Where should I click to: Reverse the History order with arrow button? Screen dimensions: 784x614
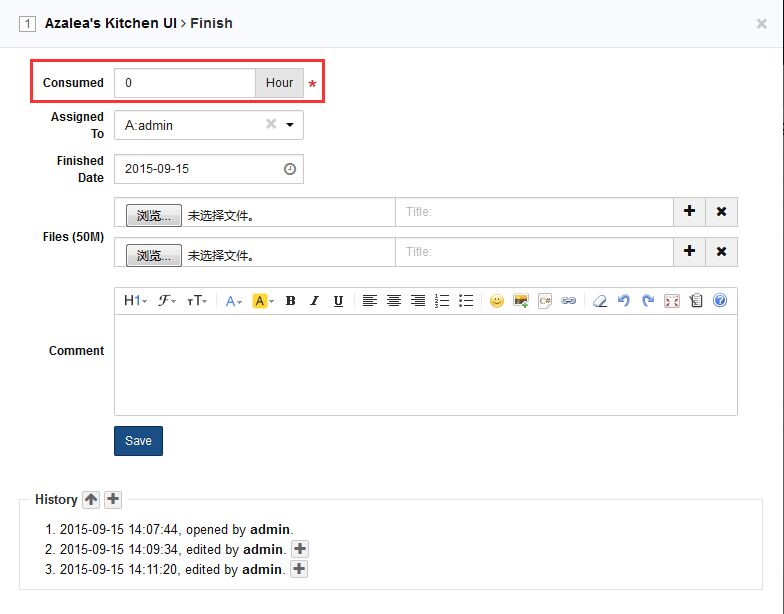click(x=91, y=499)
